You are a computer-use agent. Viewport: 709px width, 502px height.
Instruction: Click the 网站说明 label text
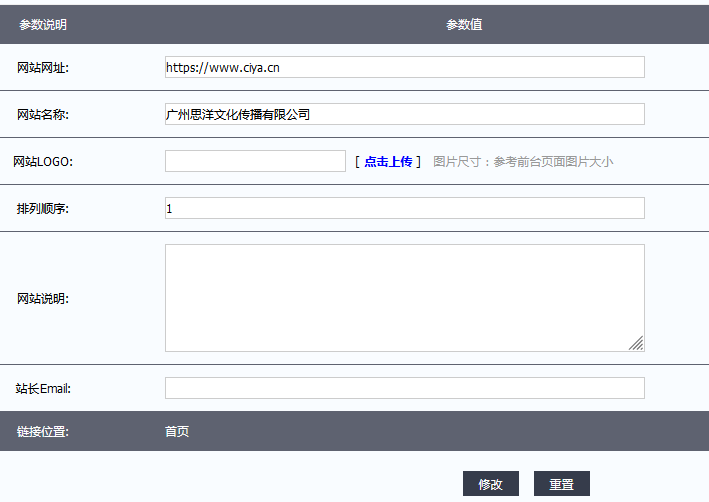coord(43,298)
